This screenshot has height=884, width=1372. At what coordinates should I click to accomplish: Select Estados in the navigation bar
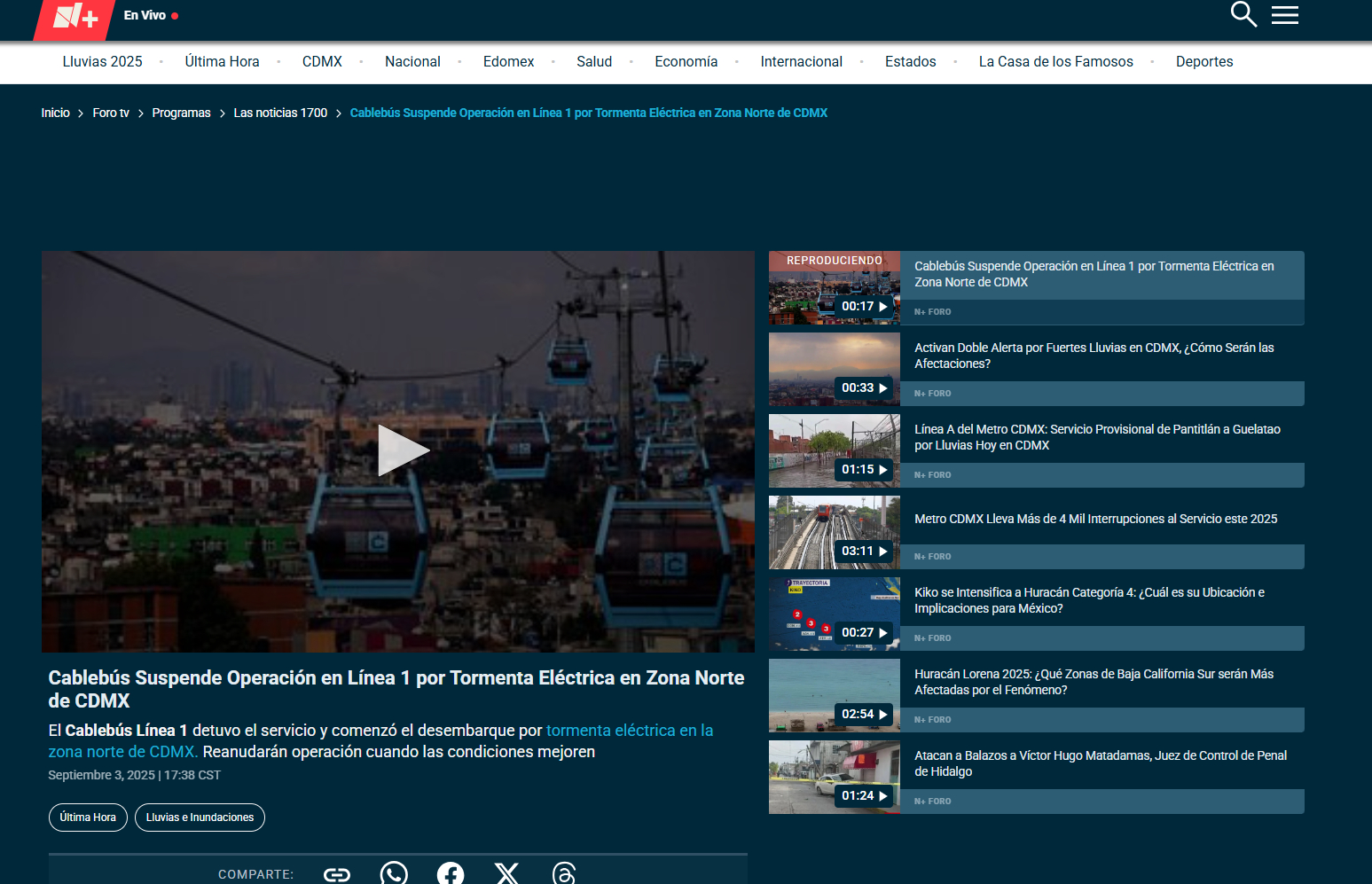(x=910, y=61)
